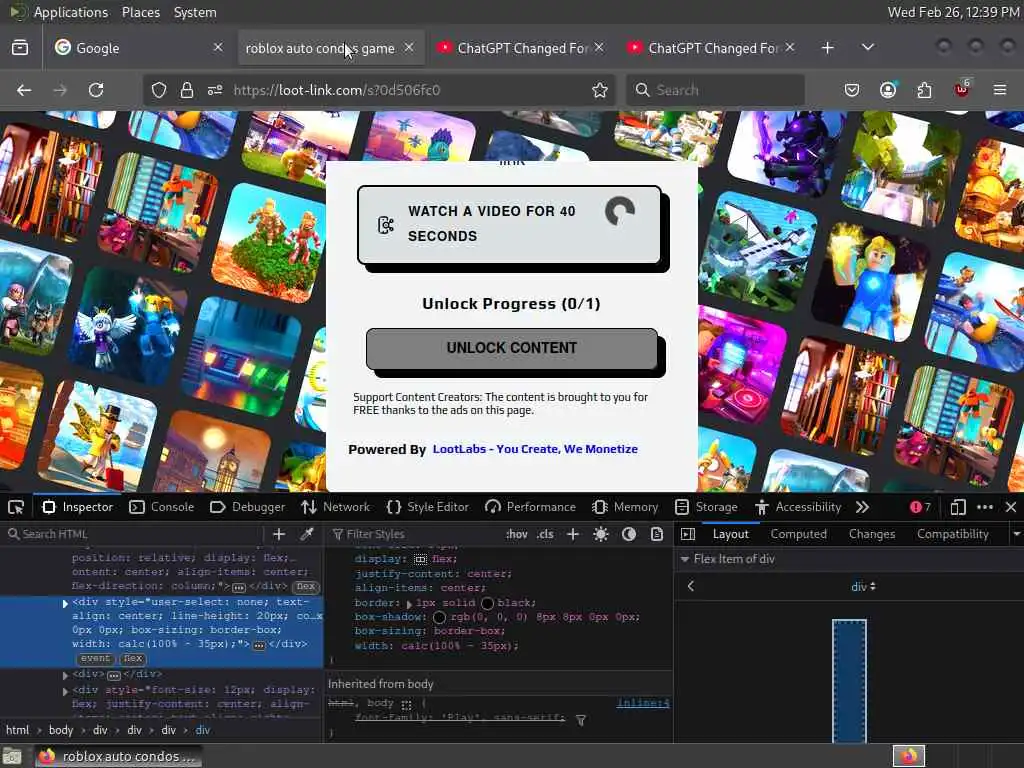Reload the current page
1024x768 pixels.
(x=96, y=90)
